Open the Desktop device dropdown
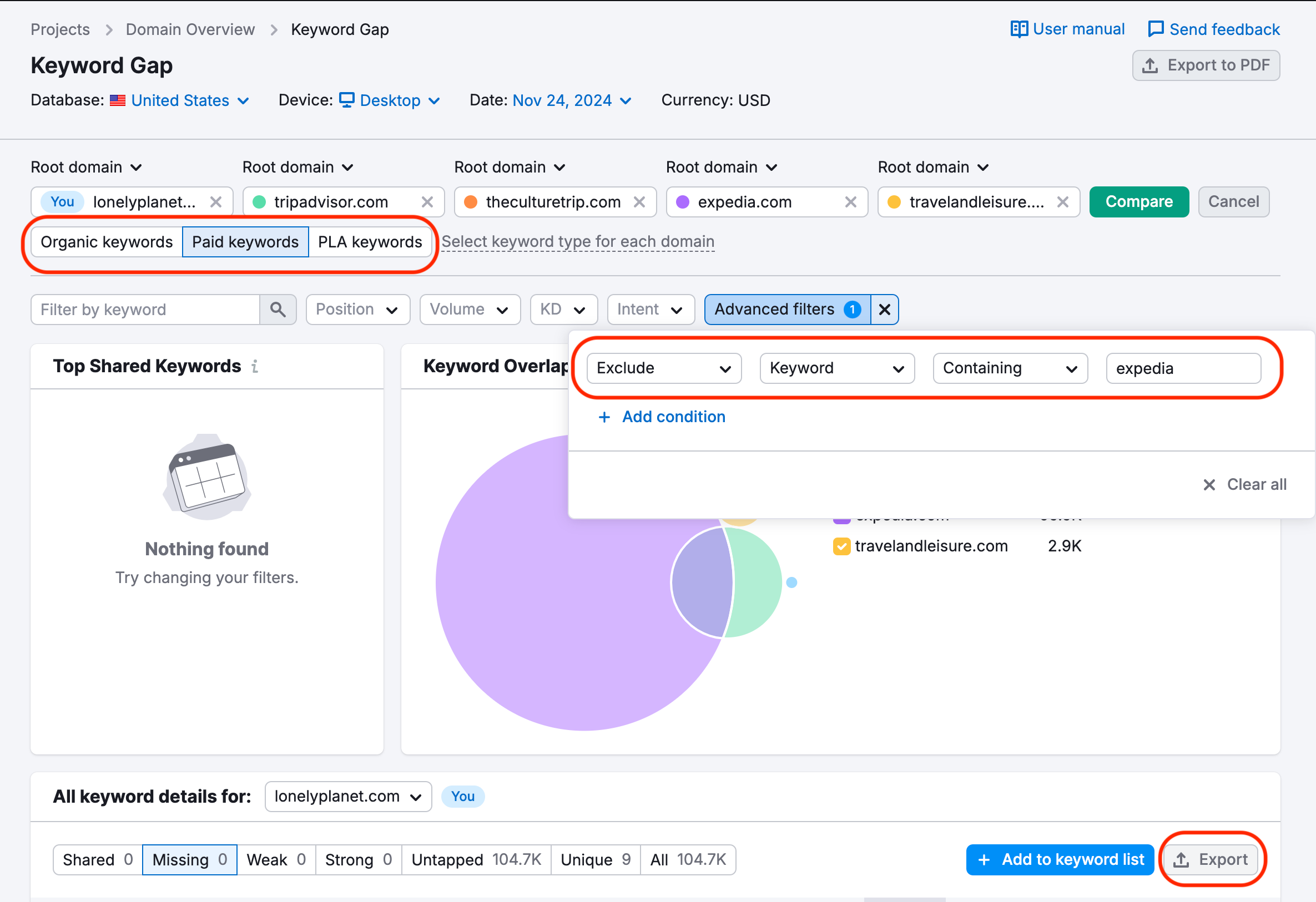Image resolution: width=1316 pixels, height=902 pixels. pyautogui.click(x=390, y=101)
